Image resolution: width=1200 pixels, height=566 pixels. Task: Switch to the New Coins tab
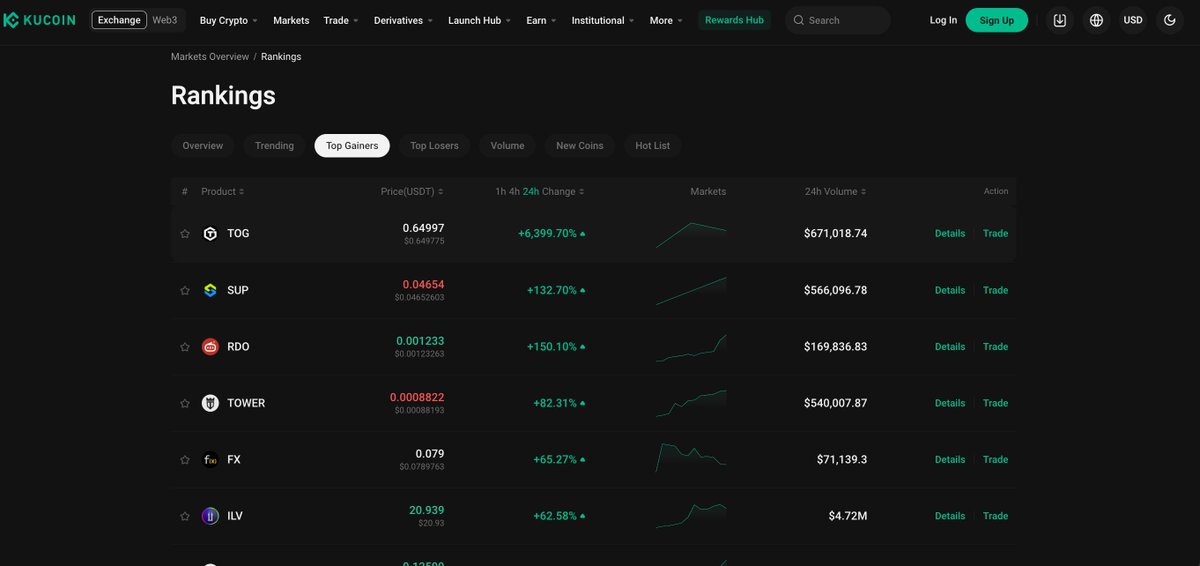click(580, 146)
